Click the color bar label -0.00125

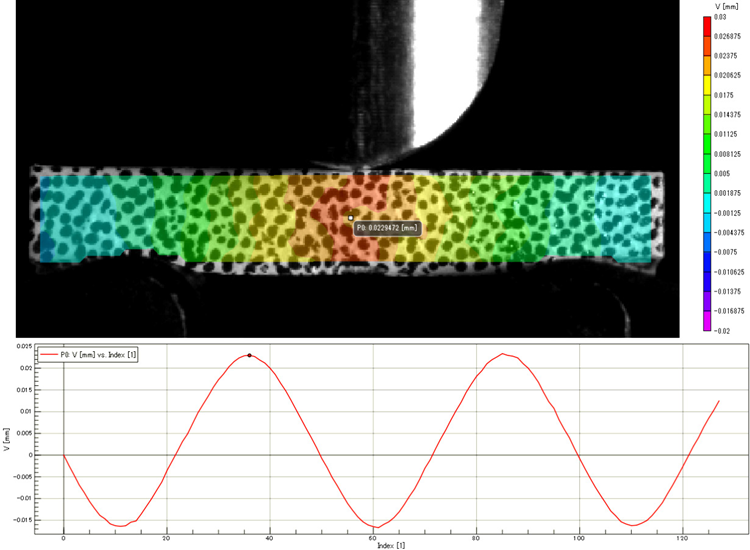(x=728, y=213)
